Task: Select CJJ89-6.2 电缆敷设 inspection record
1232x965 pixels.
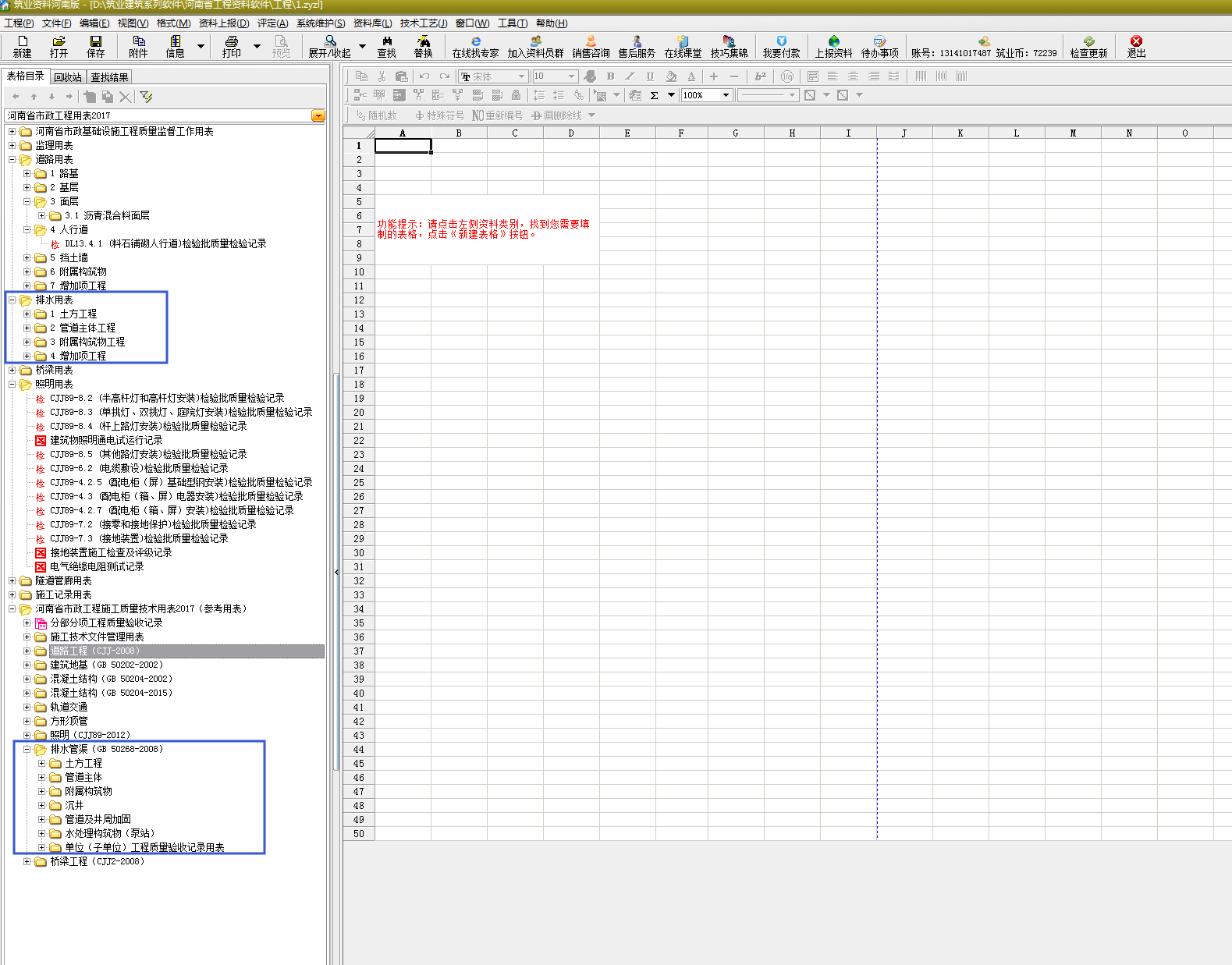Action: (139, 468)
